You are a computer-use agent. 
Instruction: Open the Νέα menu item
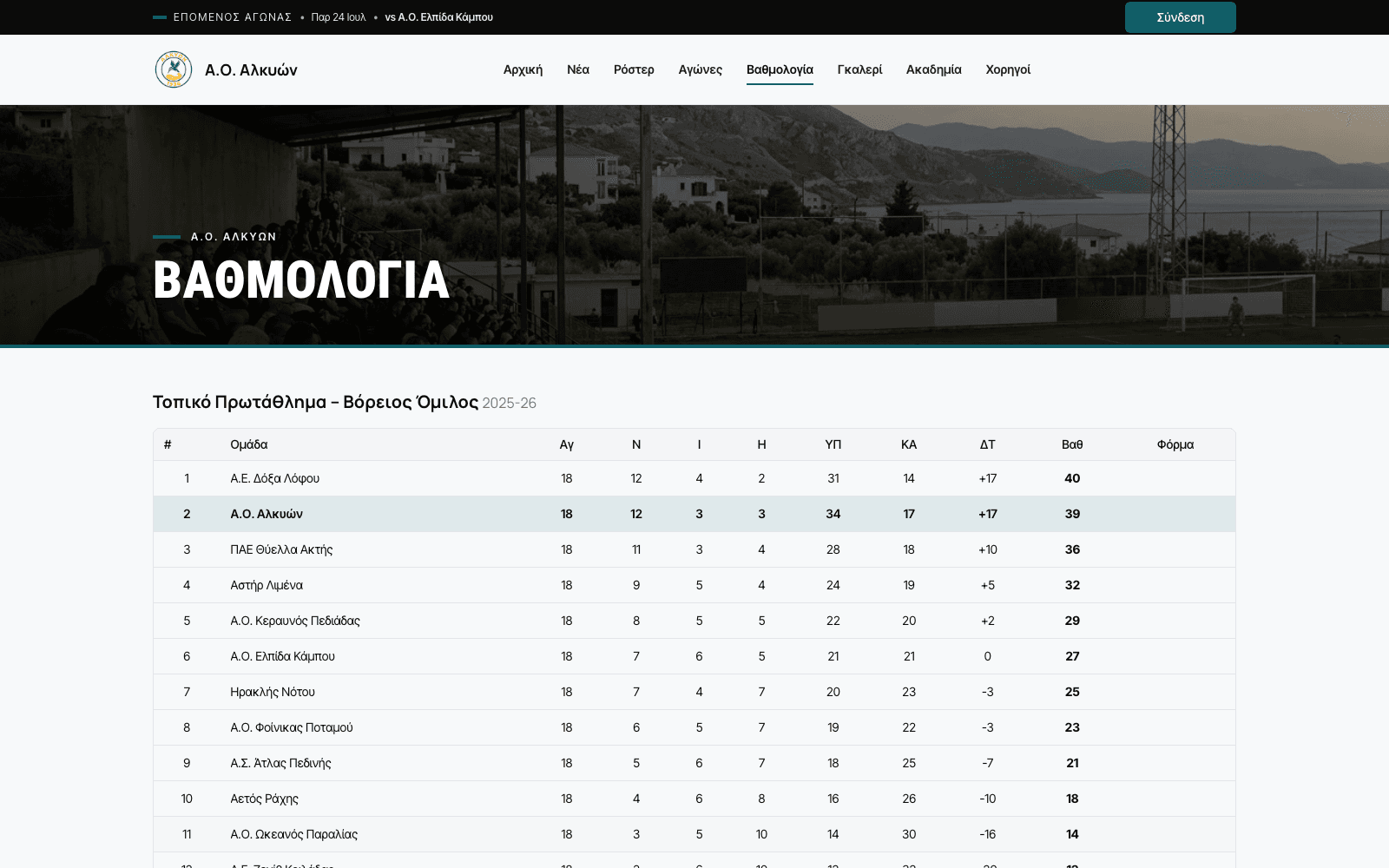pyautogui.click(x=578, y=69)
